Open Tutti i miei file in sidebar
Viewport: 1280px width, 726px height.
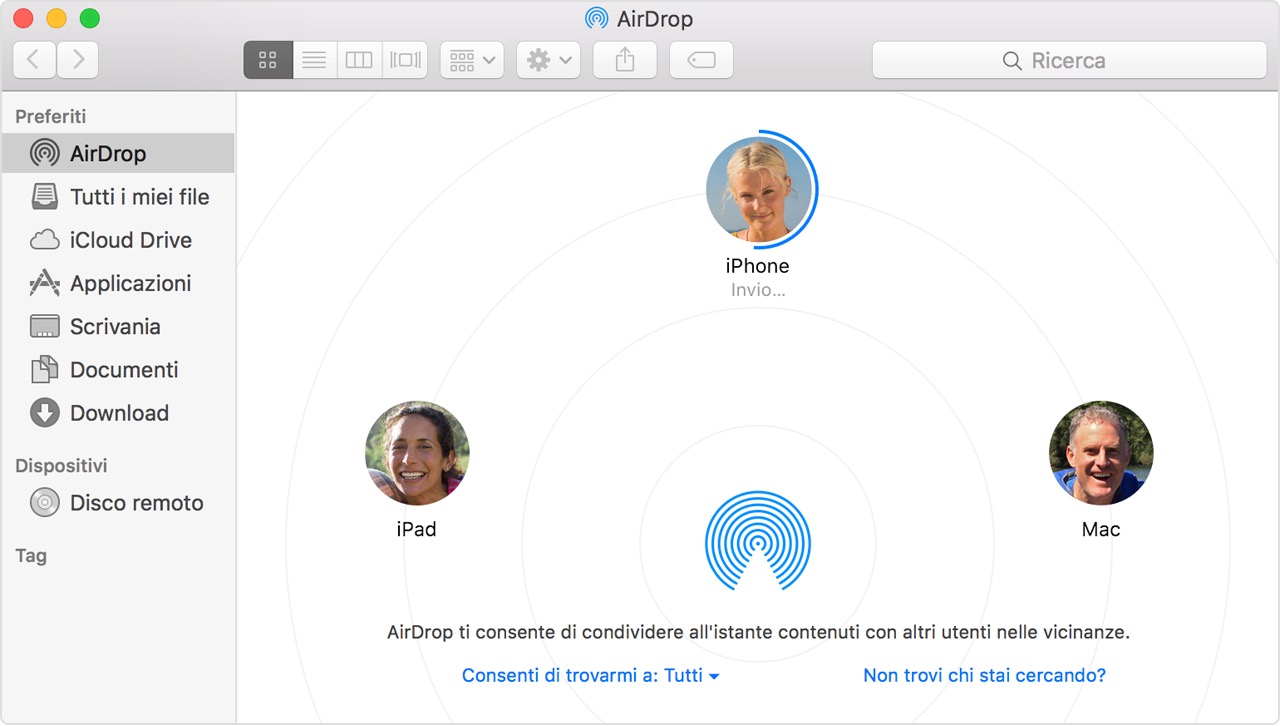pos(118,197)
